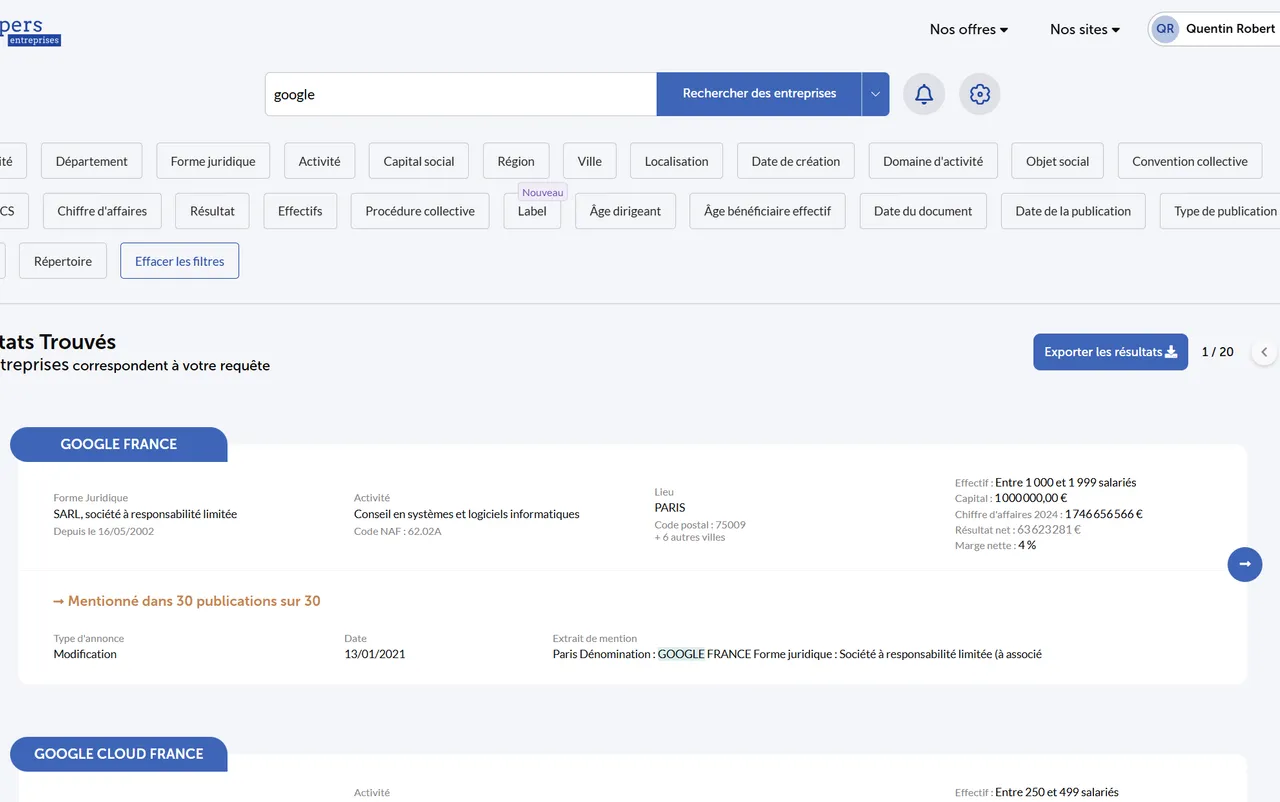The image size is (1280, 802).
Task: Export results with Exporter les résultats
Action: pyautogui.click(x=1110, y=352)
